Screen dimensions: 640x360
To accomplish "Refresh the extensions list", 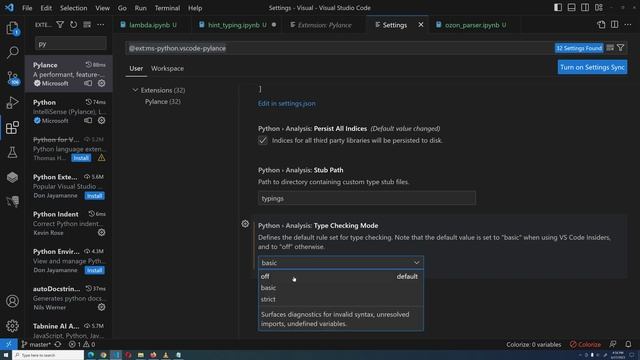I will (x=73, y=25).
